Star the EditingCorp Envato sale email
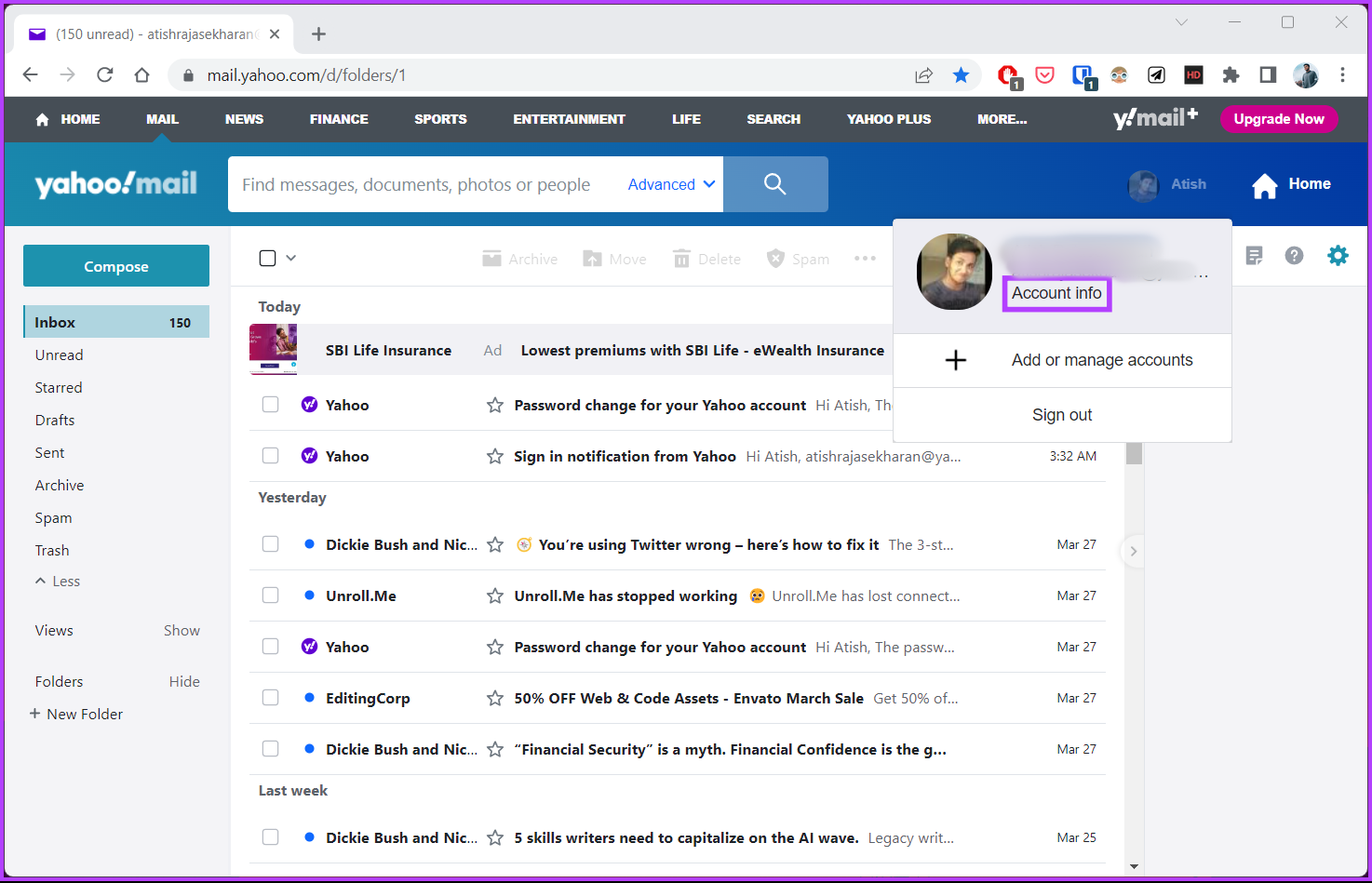The height and width of the screenshot is (883, 1372). pyautogui.click(x=494, y=697)
